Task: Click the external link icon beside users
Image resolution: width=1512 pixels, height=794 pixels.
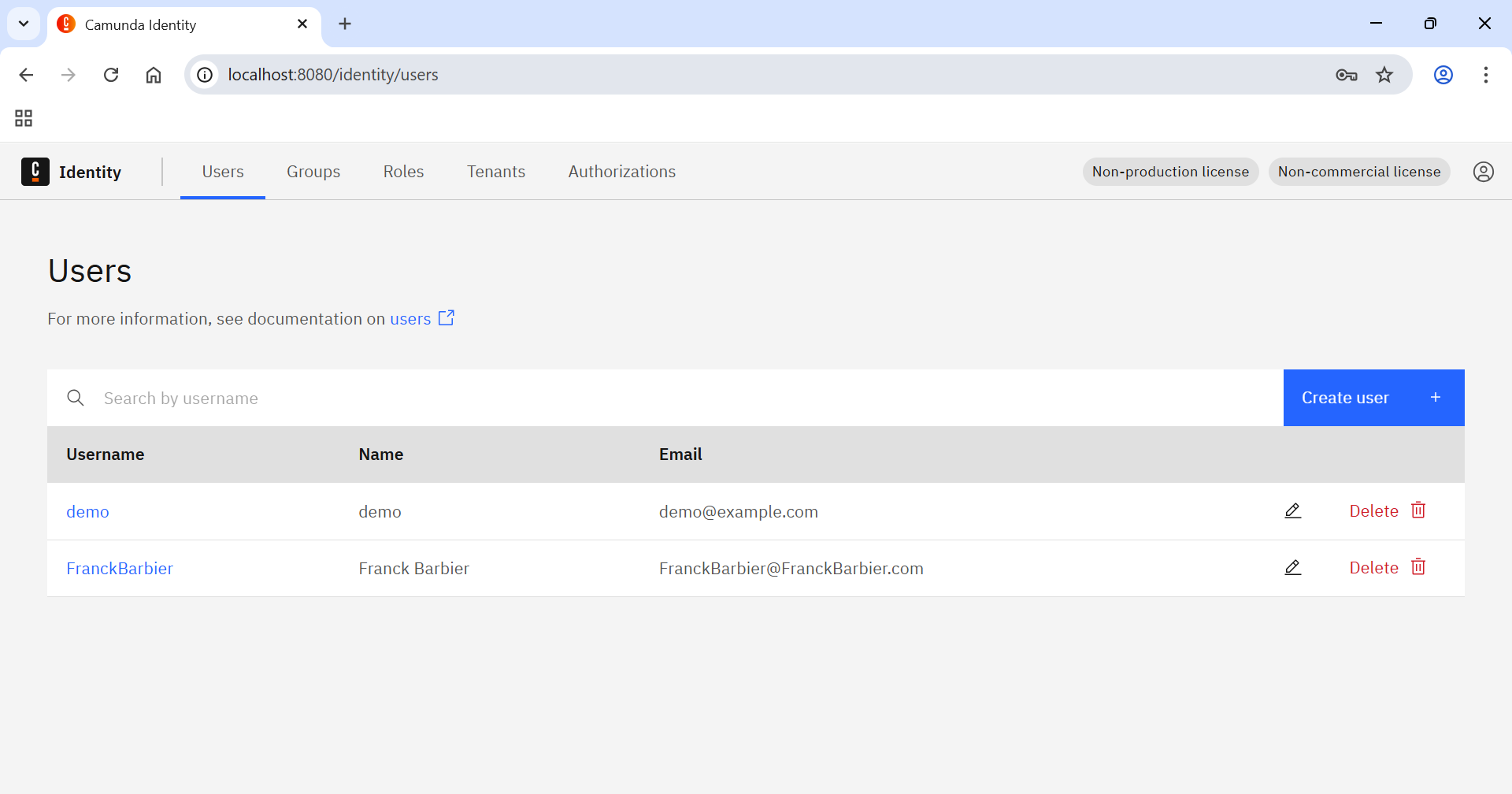Action: click(x=447, y=317)
